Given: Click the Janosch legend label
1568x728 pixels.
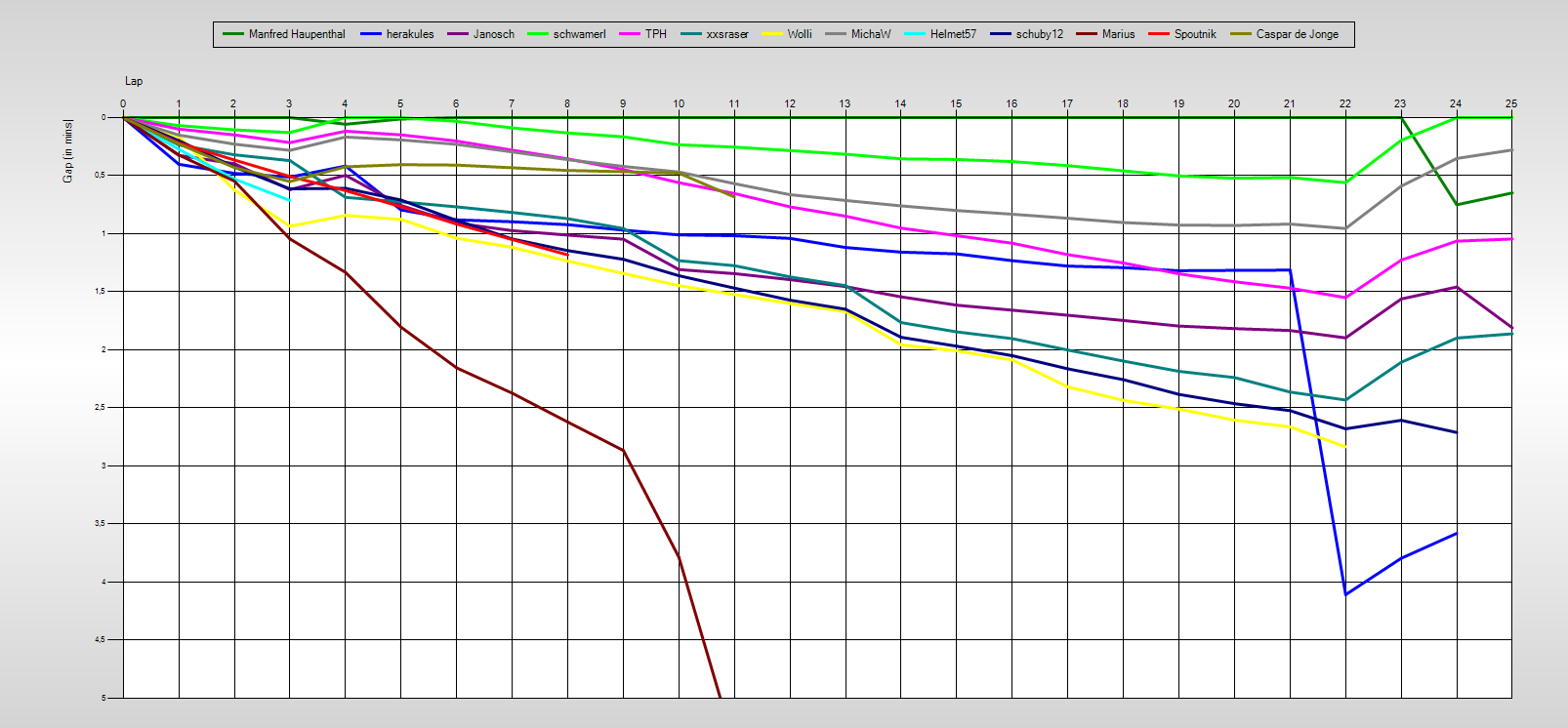Looking at the screenshot, I should [x=493, y=34].
